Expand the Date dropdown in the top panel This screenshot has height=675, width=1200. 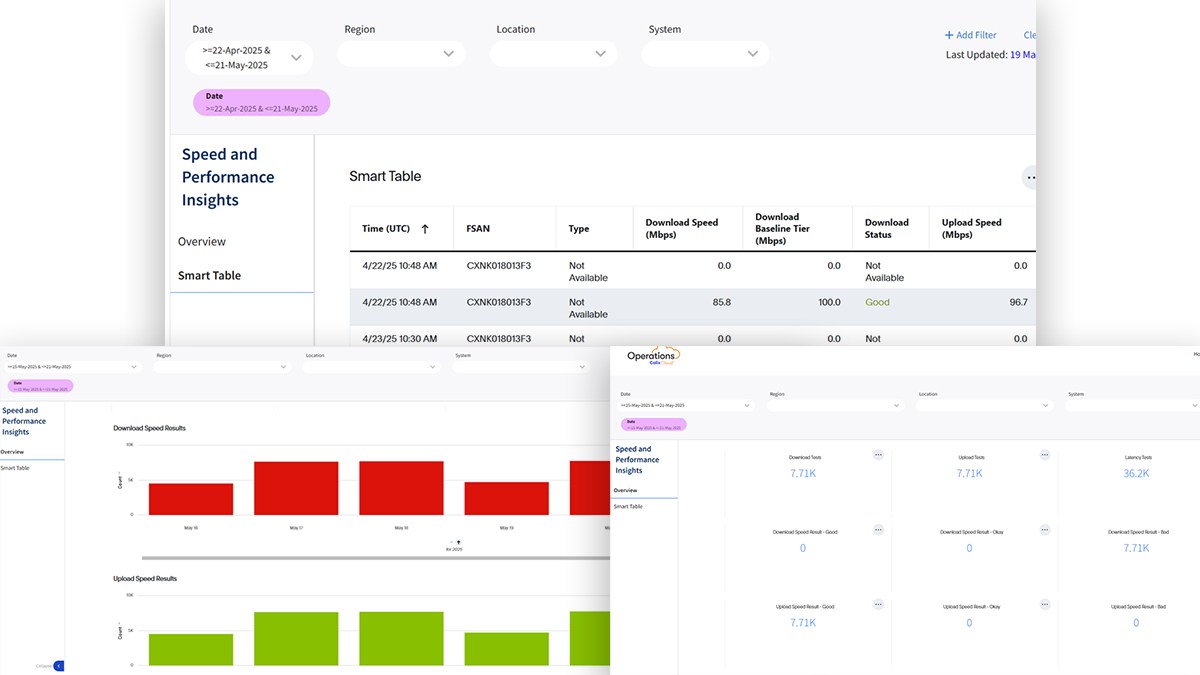point(296,58)
